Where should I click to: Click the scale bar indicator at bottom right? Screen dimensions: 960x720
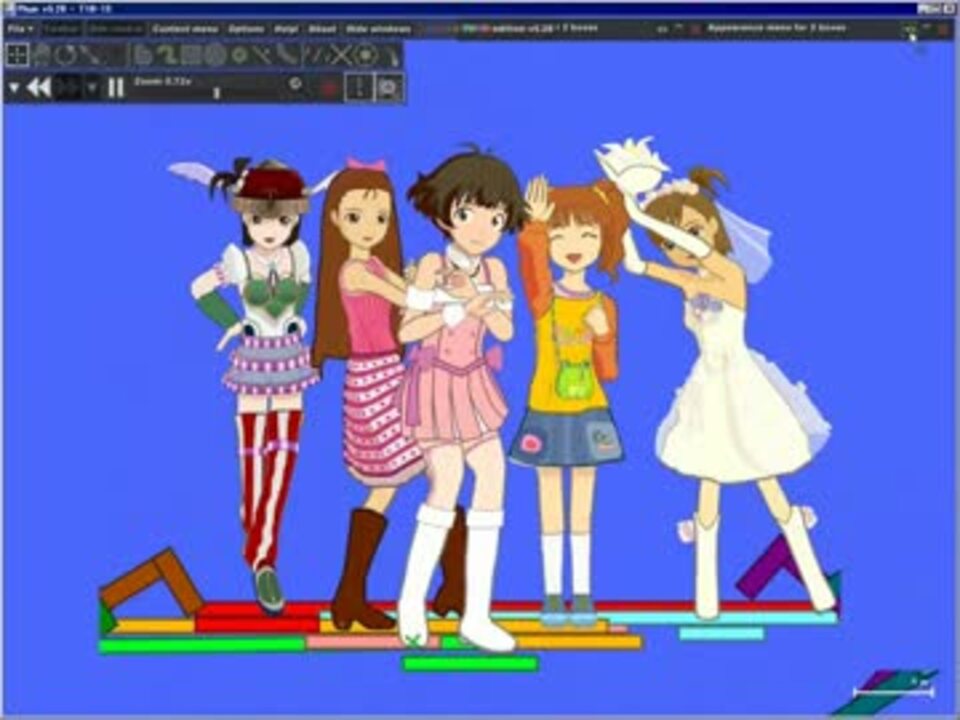(893, 692)
